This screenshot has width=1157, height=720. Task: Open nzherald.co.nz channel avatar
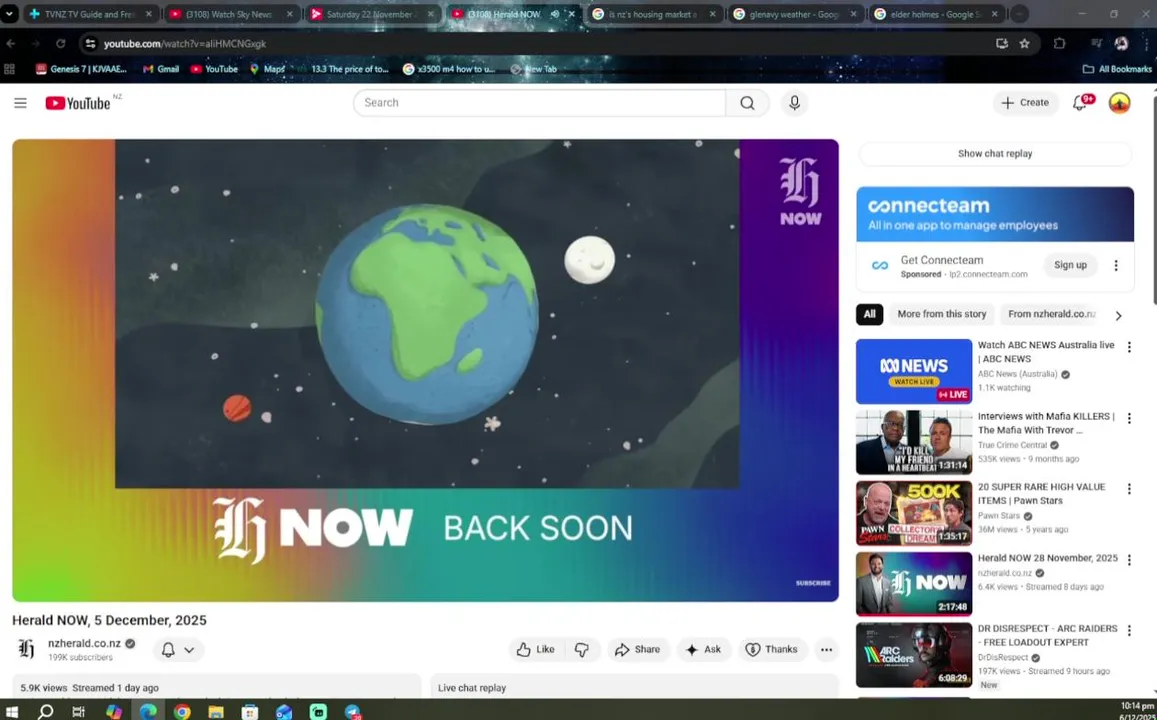tap(27, 649)
